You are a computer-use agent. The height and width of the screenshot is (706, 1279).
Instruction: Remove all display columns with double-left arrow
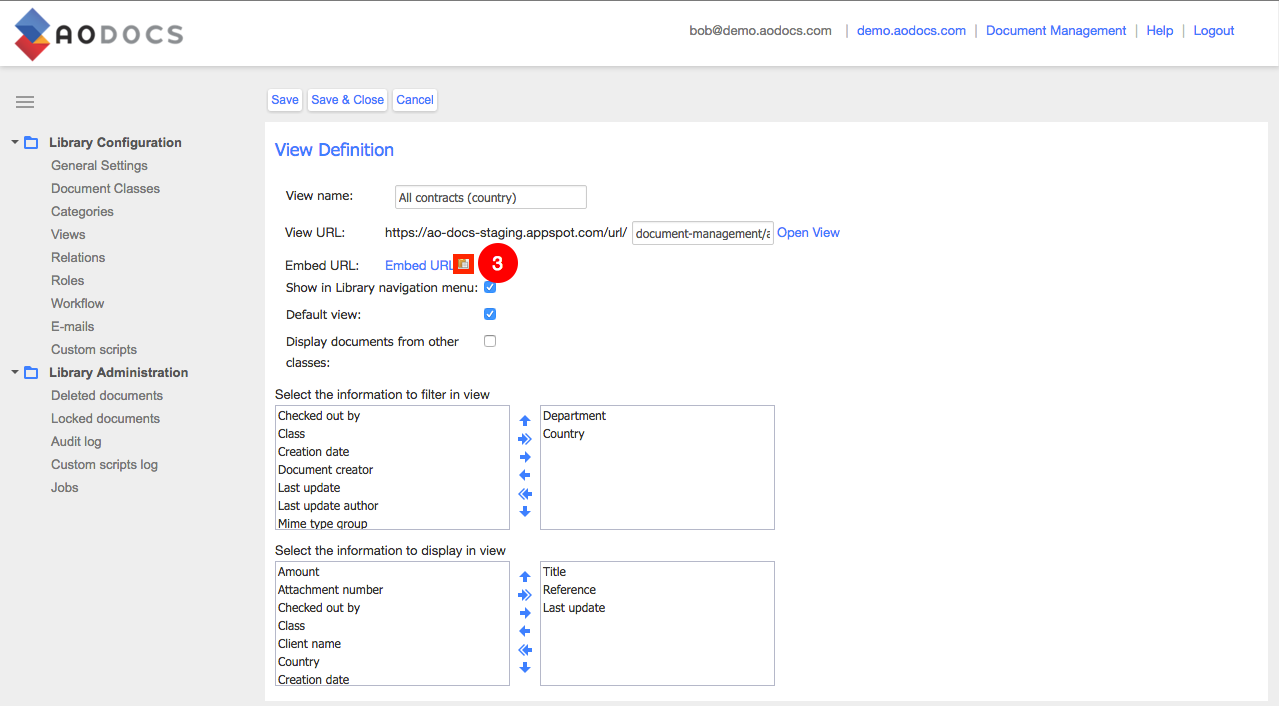pyautogui.click(x=525, y=649)
